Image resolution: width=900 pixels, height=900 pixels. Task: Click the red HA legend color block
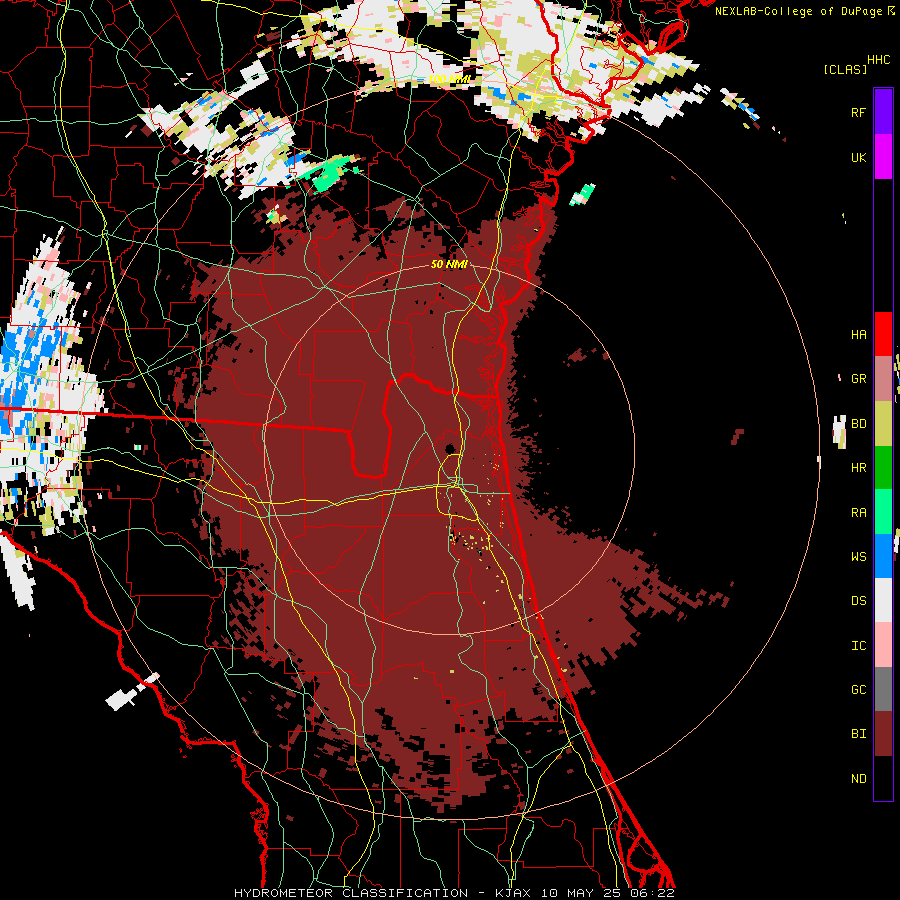tap(883, 334)
